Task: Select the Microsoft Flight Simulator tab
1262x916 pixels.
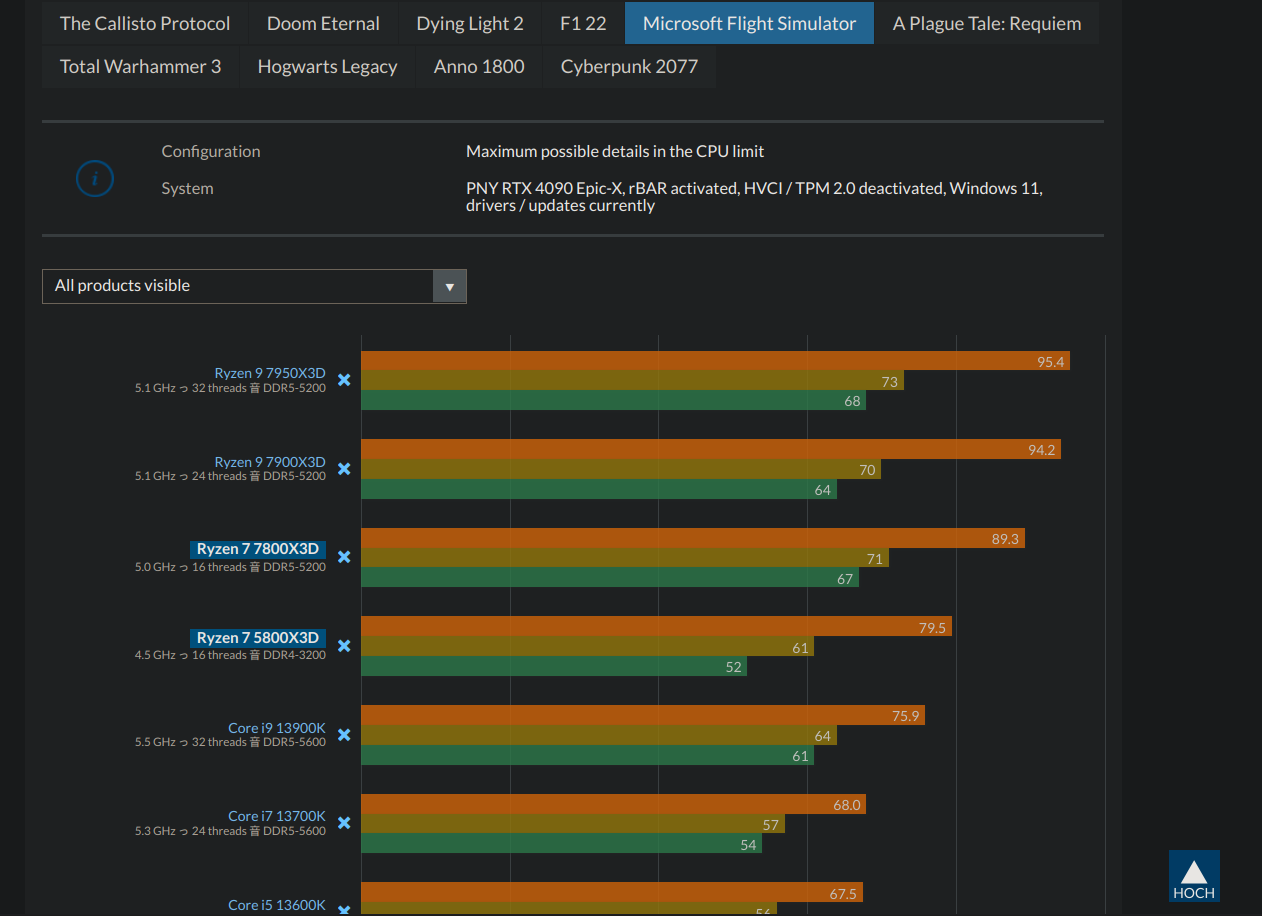Action: pos(750,23)
